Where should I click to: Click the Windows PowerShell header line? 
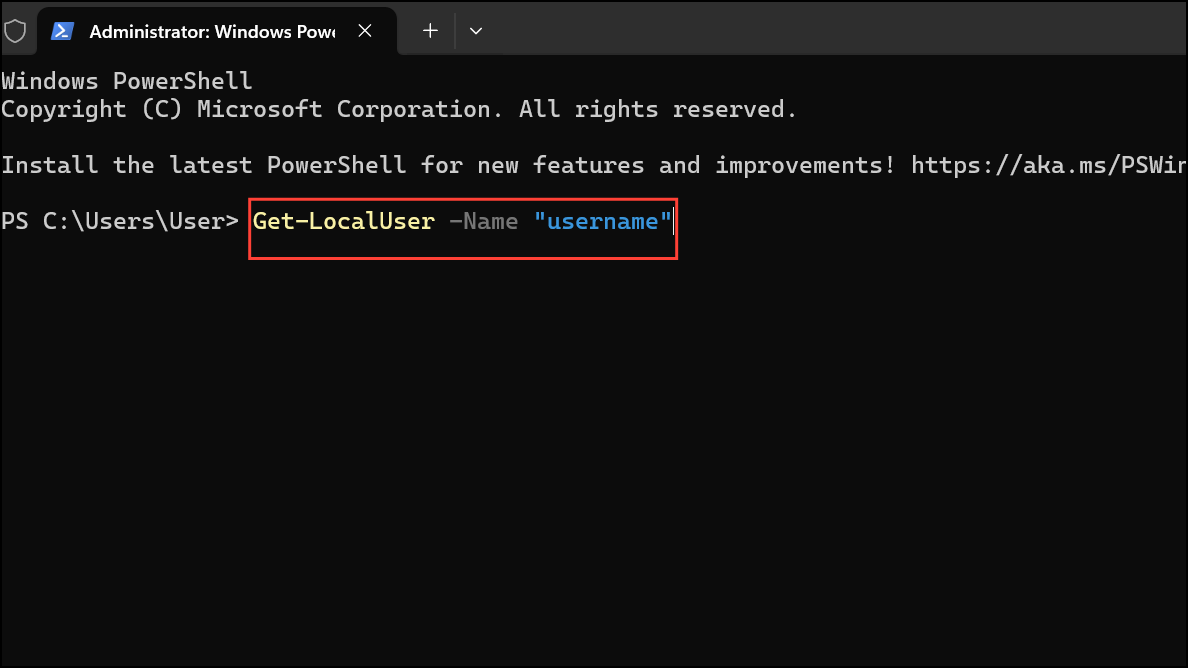point(126,81)
